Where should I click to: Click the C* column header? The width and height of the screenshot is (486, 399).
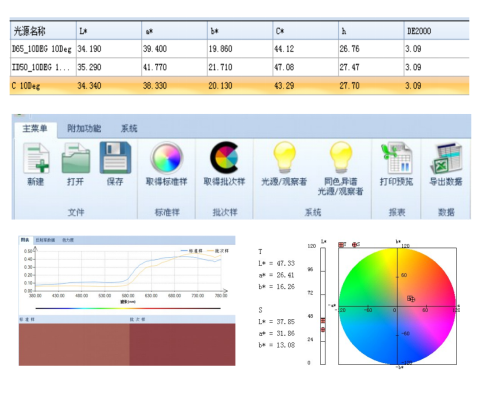click(306, 31)
